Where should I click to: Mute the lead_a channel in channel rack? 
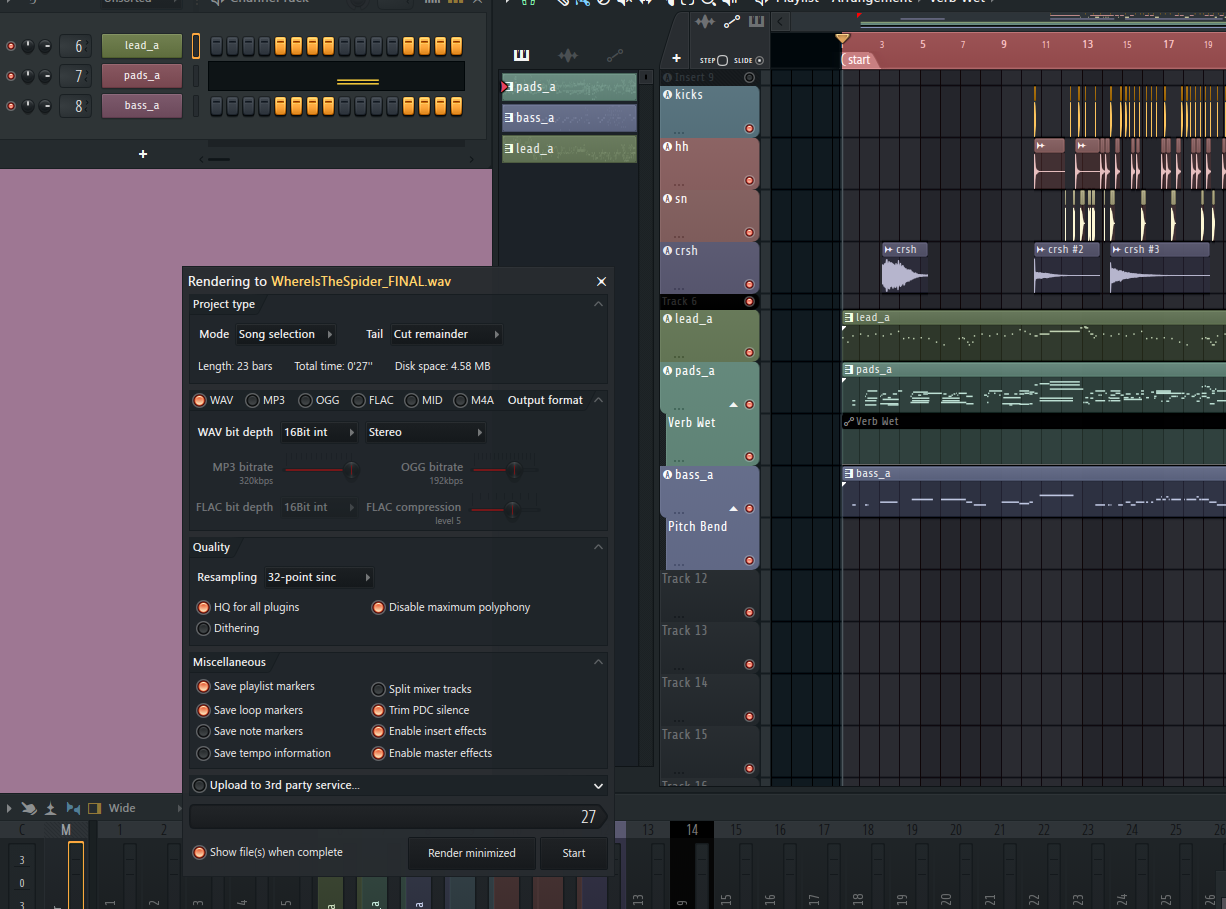pyautogui.click(x=11, y=46)
